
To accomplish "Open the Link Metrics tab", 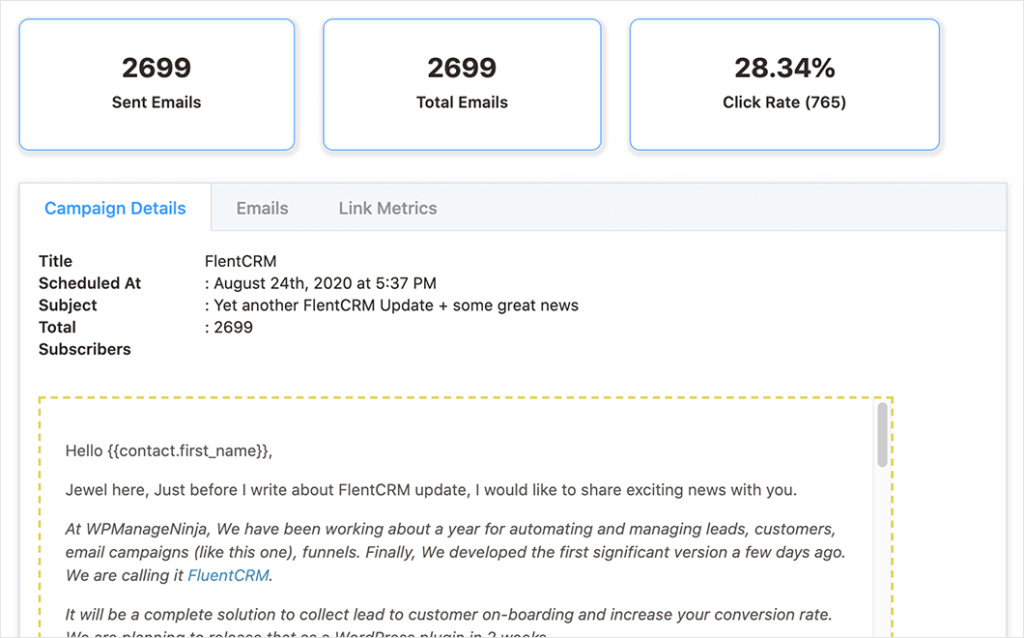I will [386, 208].
